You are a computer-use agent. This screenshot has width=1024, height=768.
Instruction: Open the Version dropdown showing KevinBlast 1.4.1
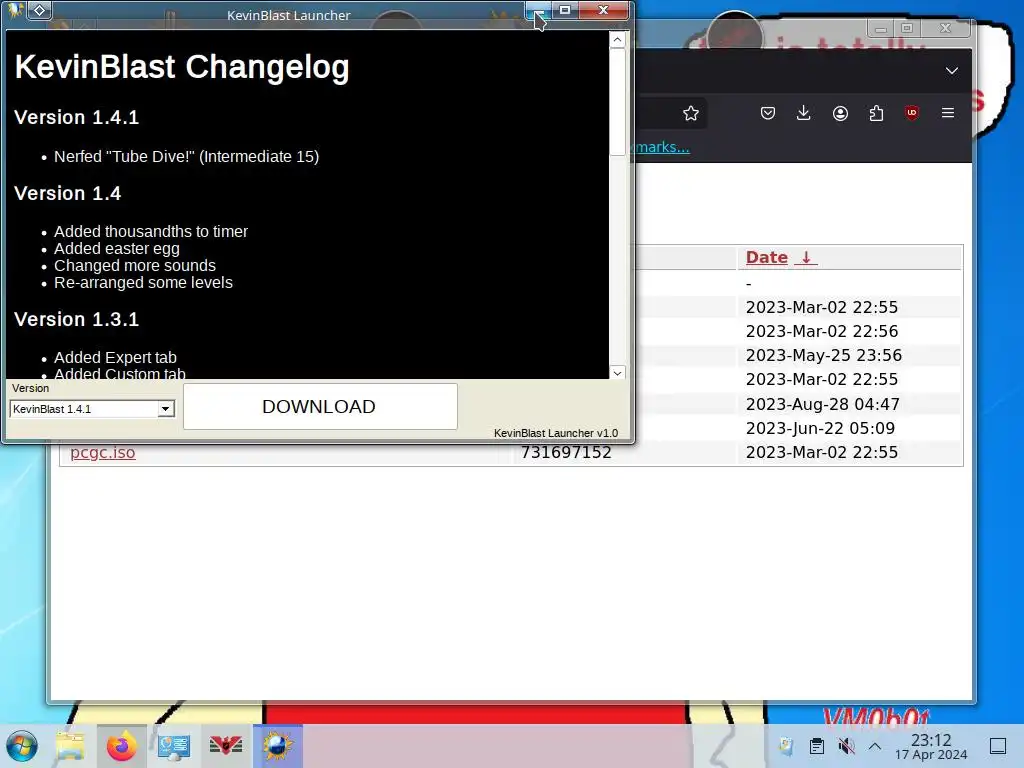[x=92, y=409]
